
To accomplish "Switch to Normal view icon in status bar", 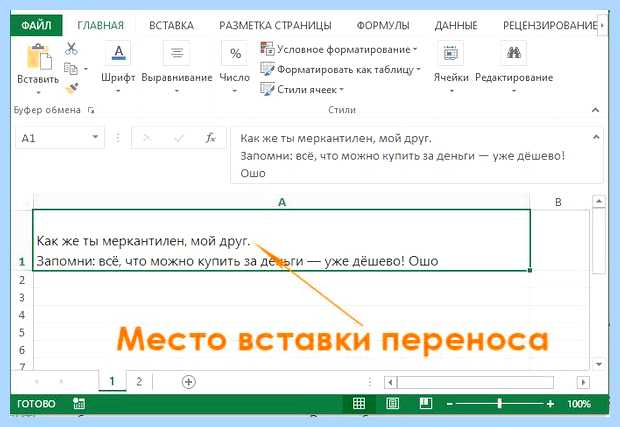I will click(359, 403).
